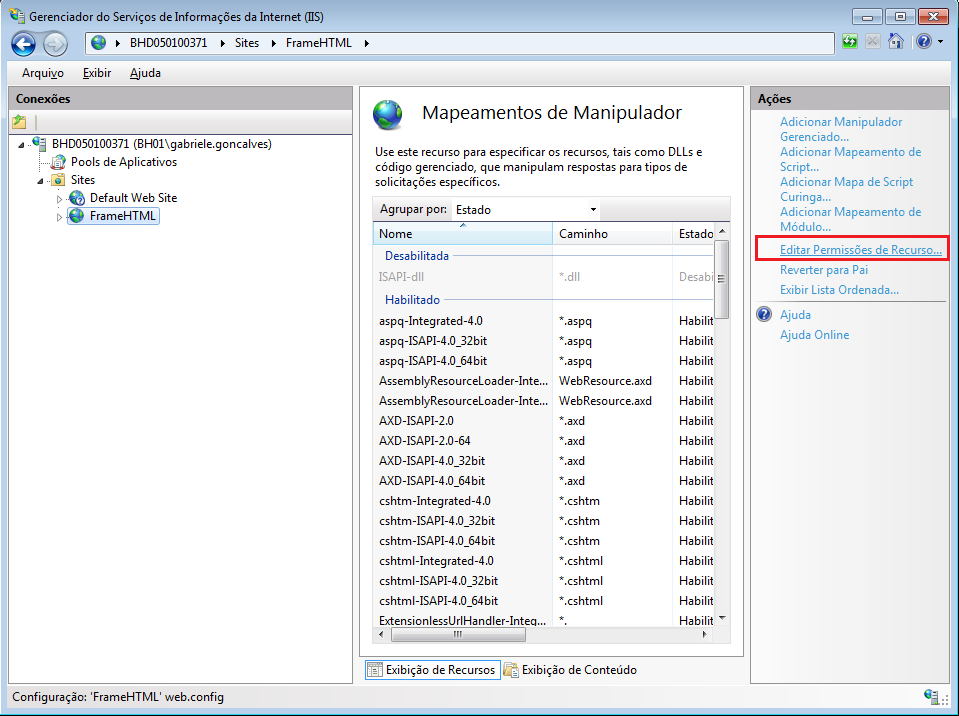Select the AXD-ISAPI-2.0-64 row
Viewport: 959px width, 716px height.
click(543, 441)
